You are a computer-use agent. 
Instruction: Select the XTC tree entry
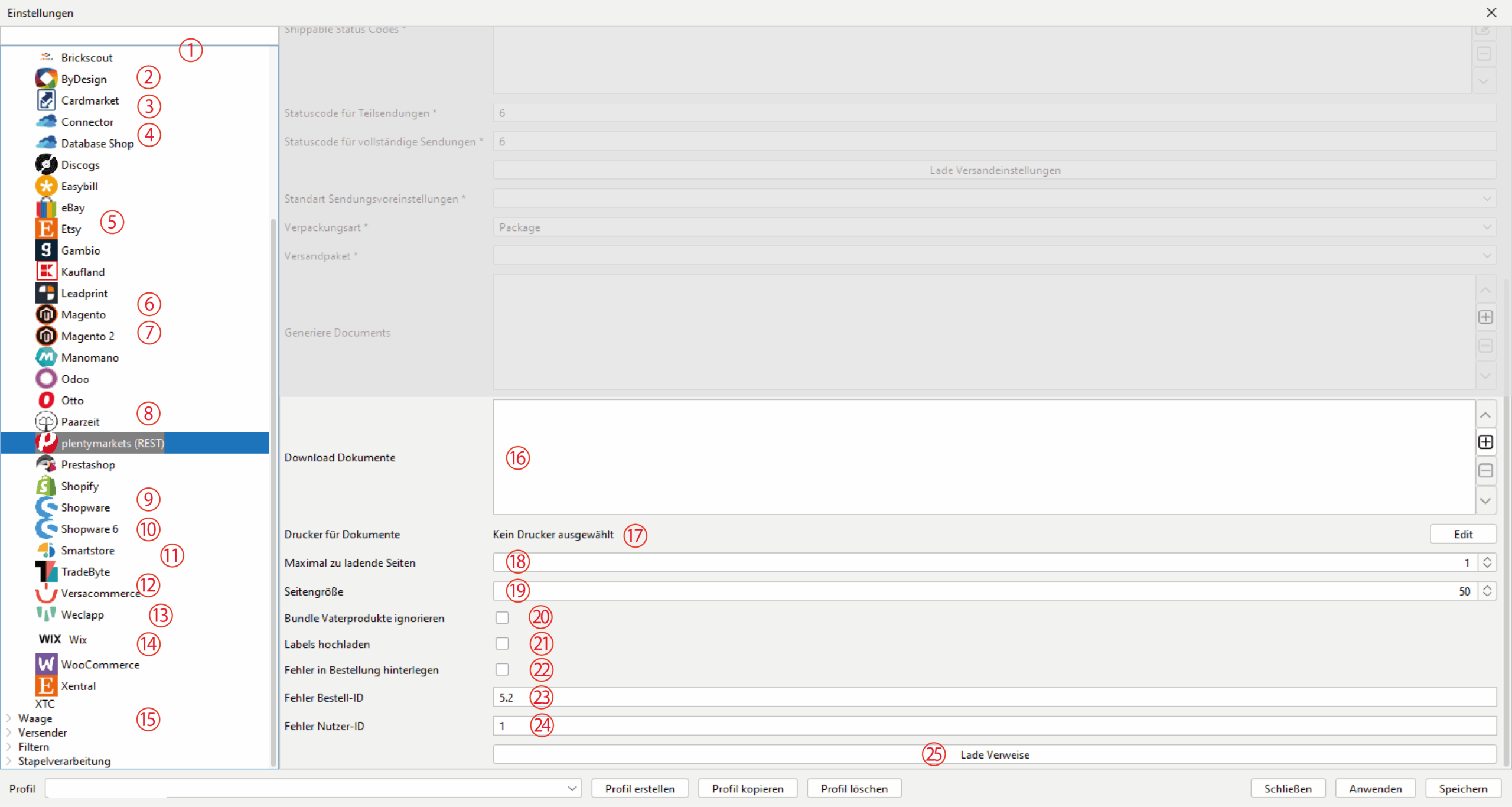pyautogui.click(x=44, y=704)
